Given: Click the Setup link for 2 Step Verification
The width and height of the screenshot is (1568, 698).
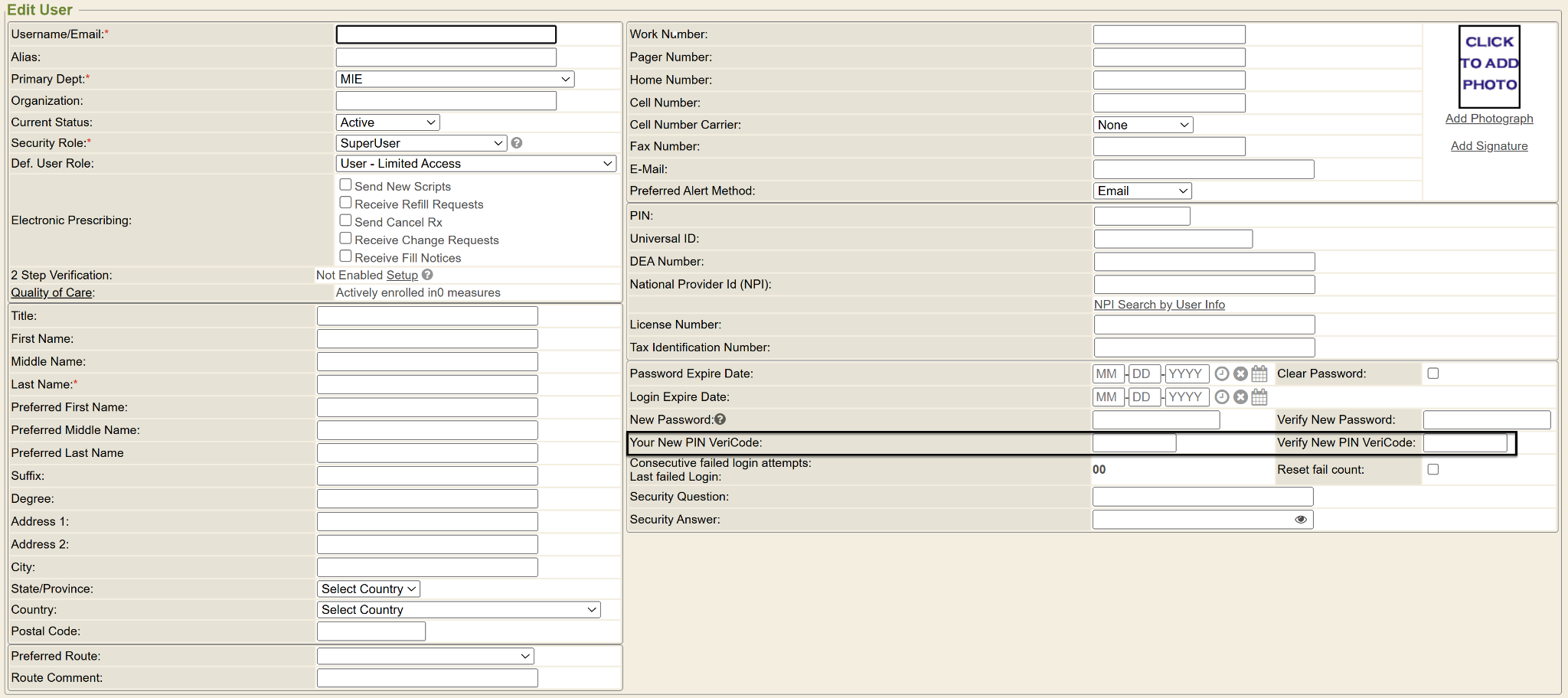Looking at the screenshot, I should coord(402,275).
